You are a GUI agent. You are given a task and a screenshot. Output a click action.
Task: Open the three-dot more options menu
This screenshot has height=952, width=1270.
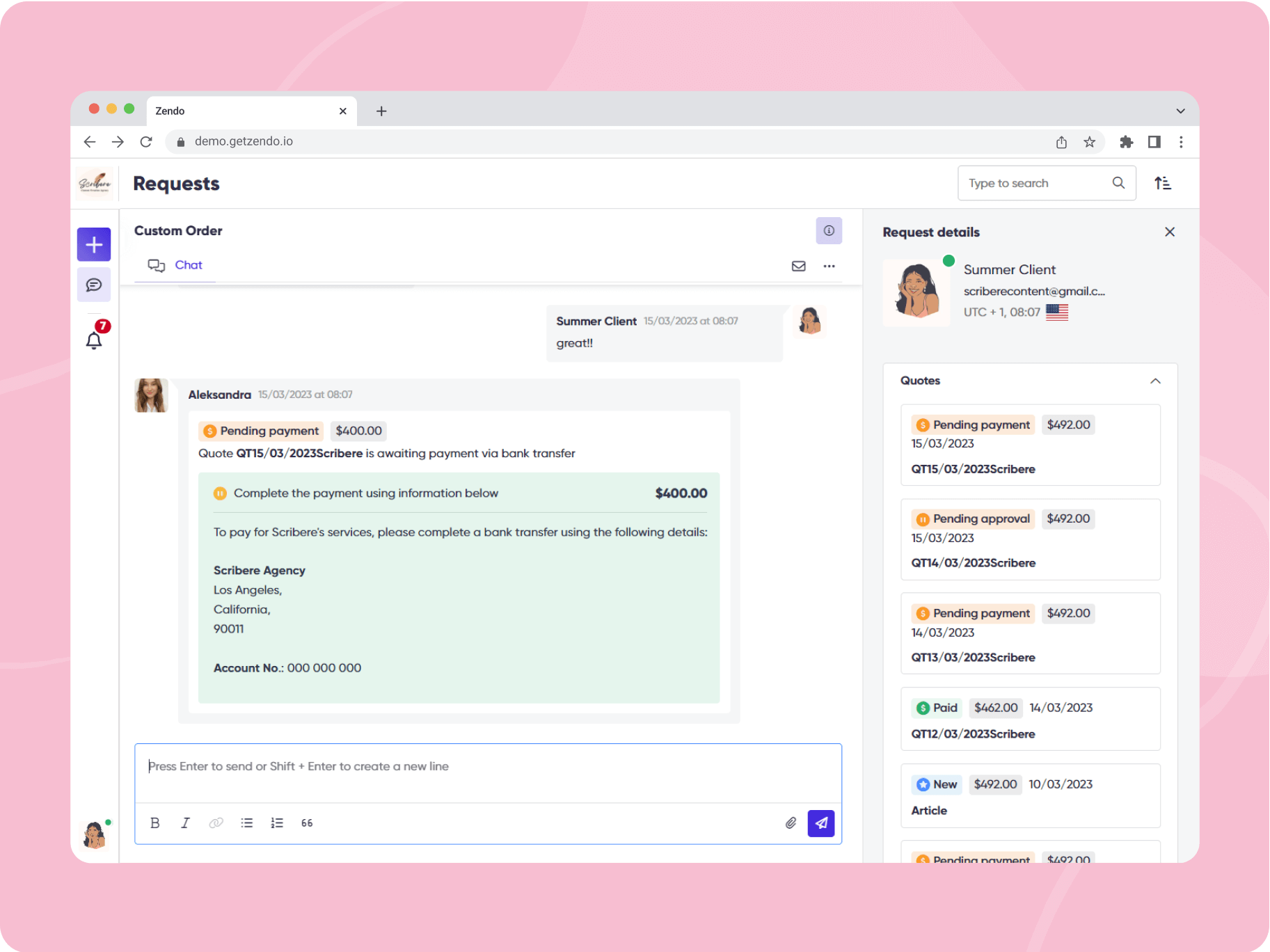829,266
